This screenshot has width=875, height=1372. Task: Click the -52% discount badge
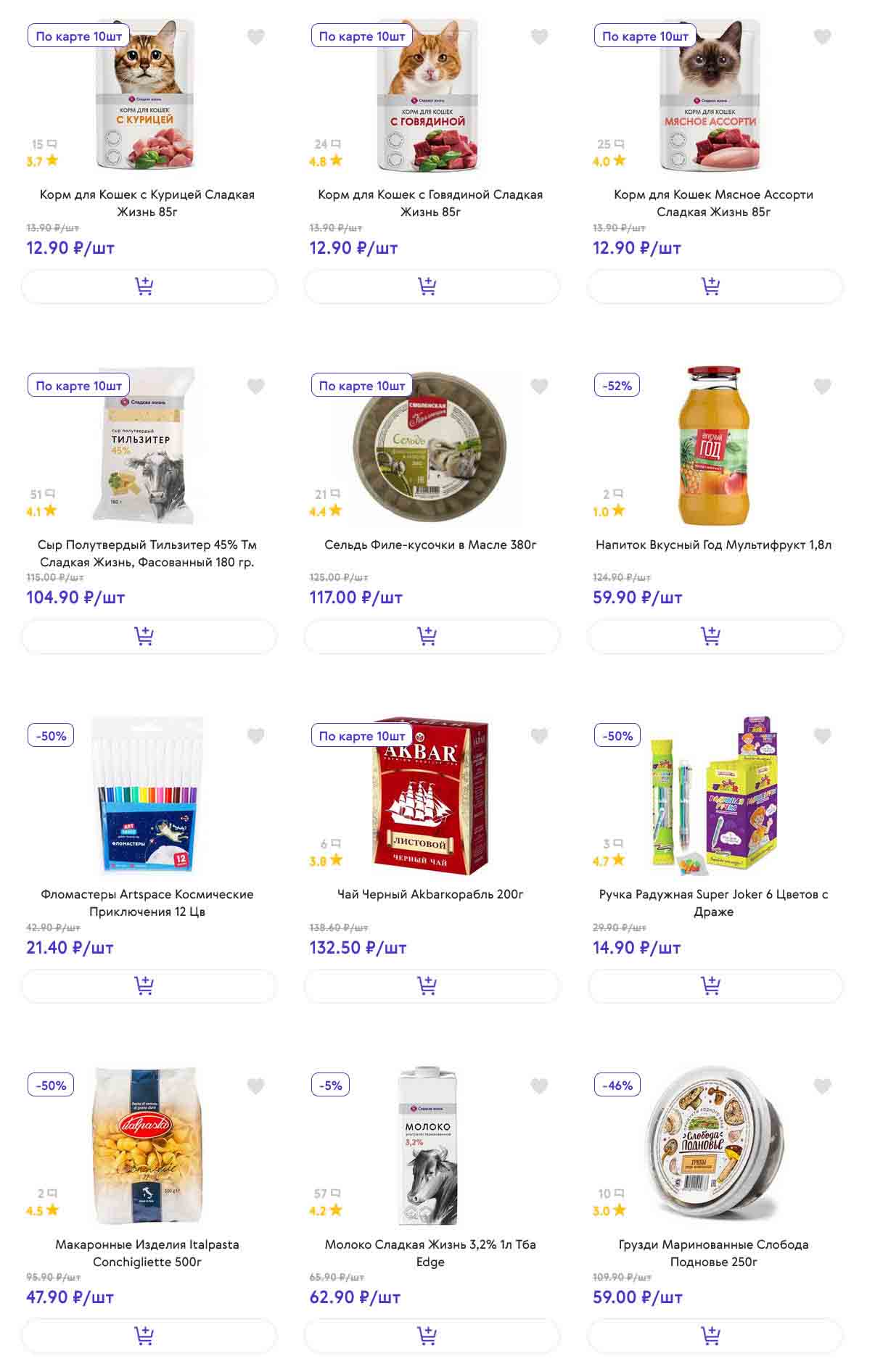[x=617, y=386]
